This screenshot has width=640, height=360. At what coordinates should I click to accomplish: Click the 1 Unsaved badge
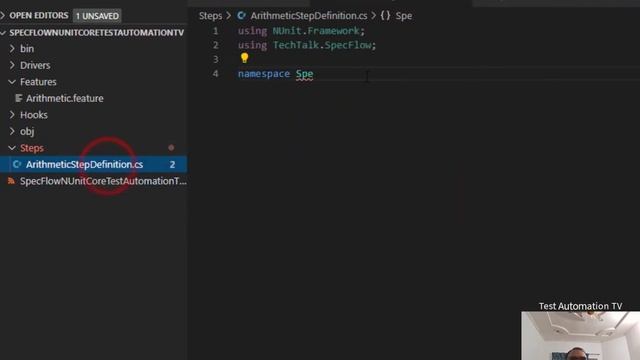(97, 16)
